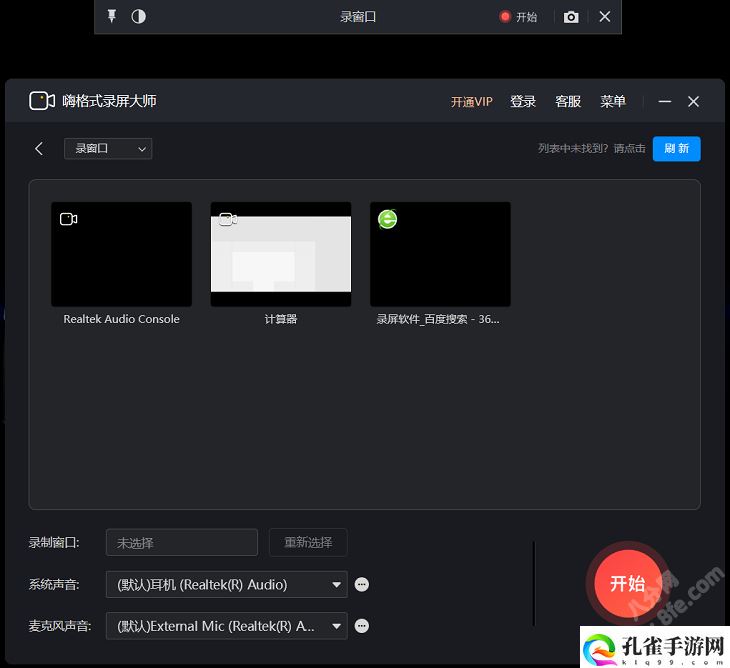Open the 麦克风声音 device dropdown
This screenshot has width=730, height=668.
[227, 626]
